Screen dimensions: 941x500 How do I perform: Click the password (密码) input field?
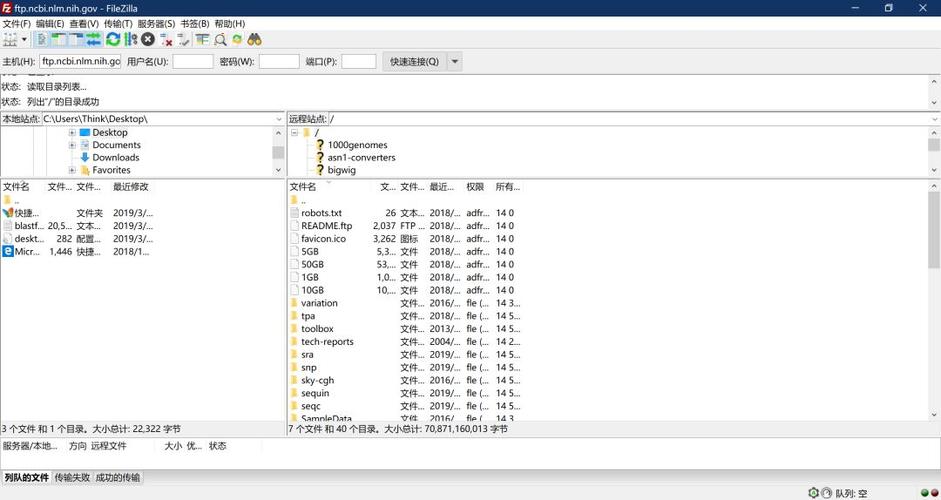click(x=279, y=61)
